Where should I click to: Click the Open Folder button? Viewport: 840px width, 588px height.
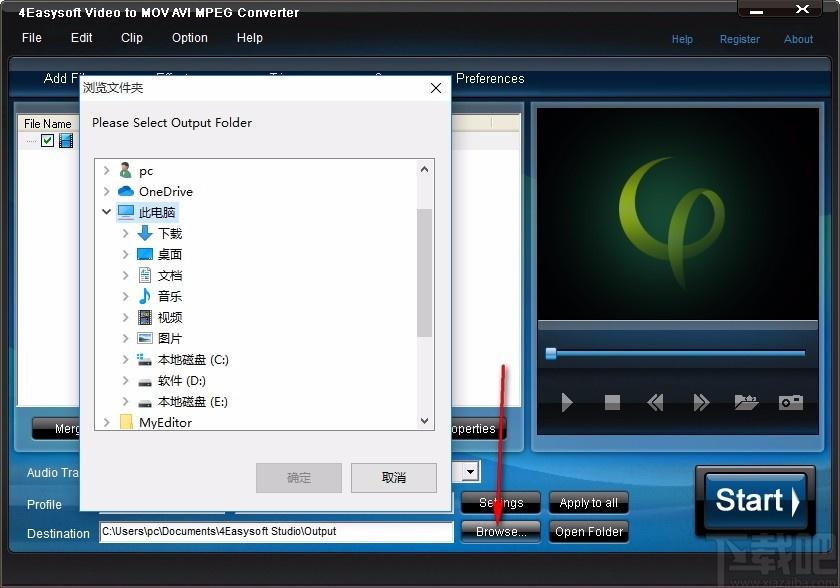click(x=588, y=532)
